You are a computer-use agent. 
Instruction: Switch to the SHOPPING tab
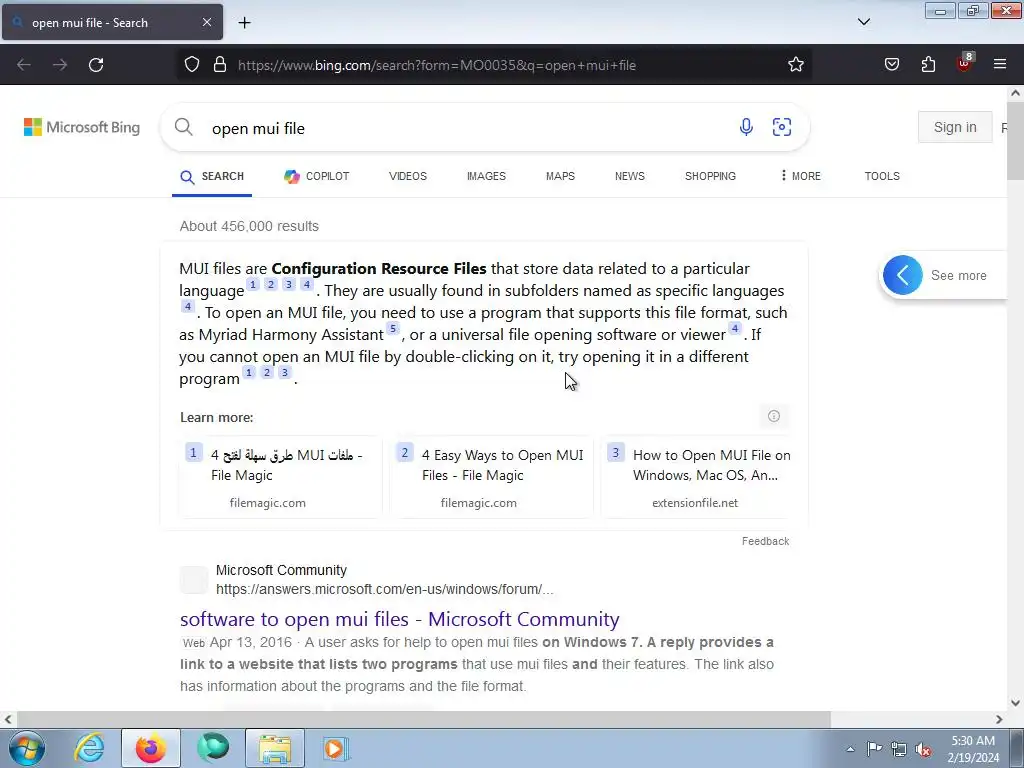coord(710,176)
